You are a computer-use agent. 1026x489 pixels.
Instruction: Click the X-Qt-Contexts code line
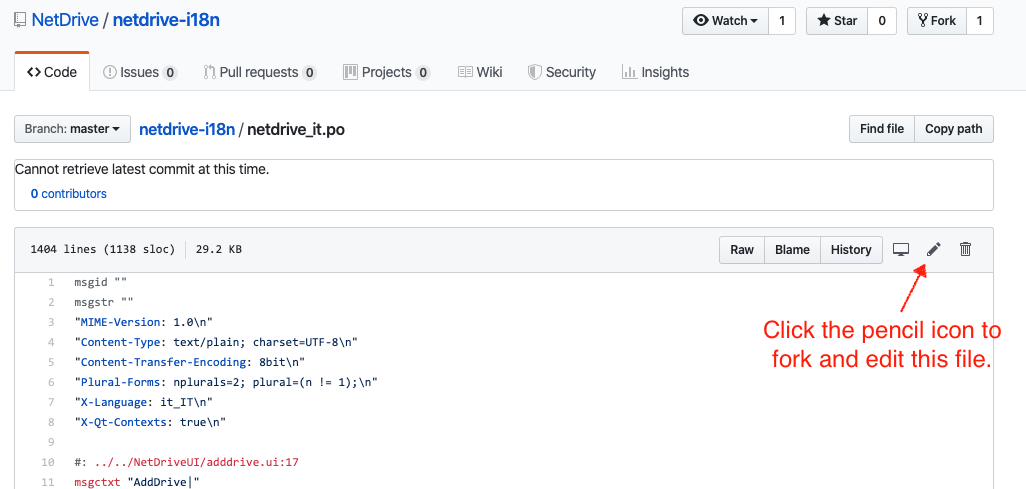point(150,422)
